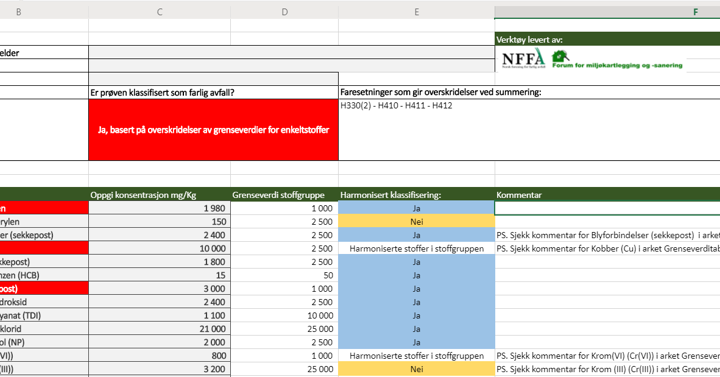Image resolution: width=720 pixels, height=377 pixels.
Task: Select the limit value 25 000 in the klorid row
Action: click(x=285, y=329)
